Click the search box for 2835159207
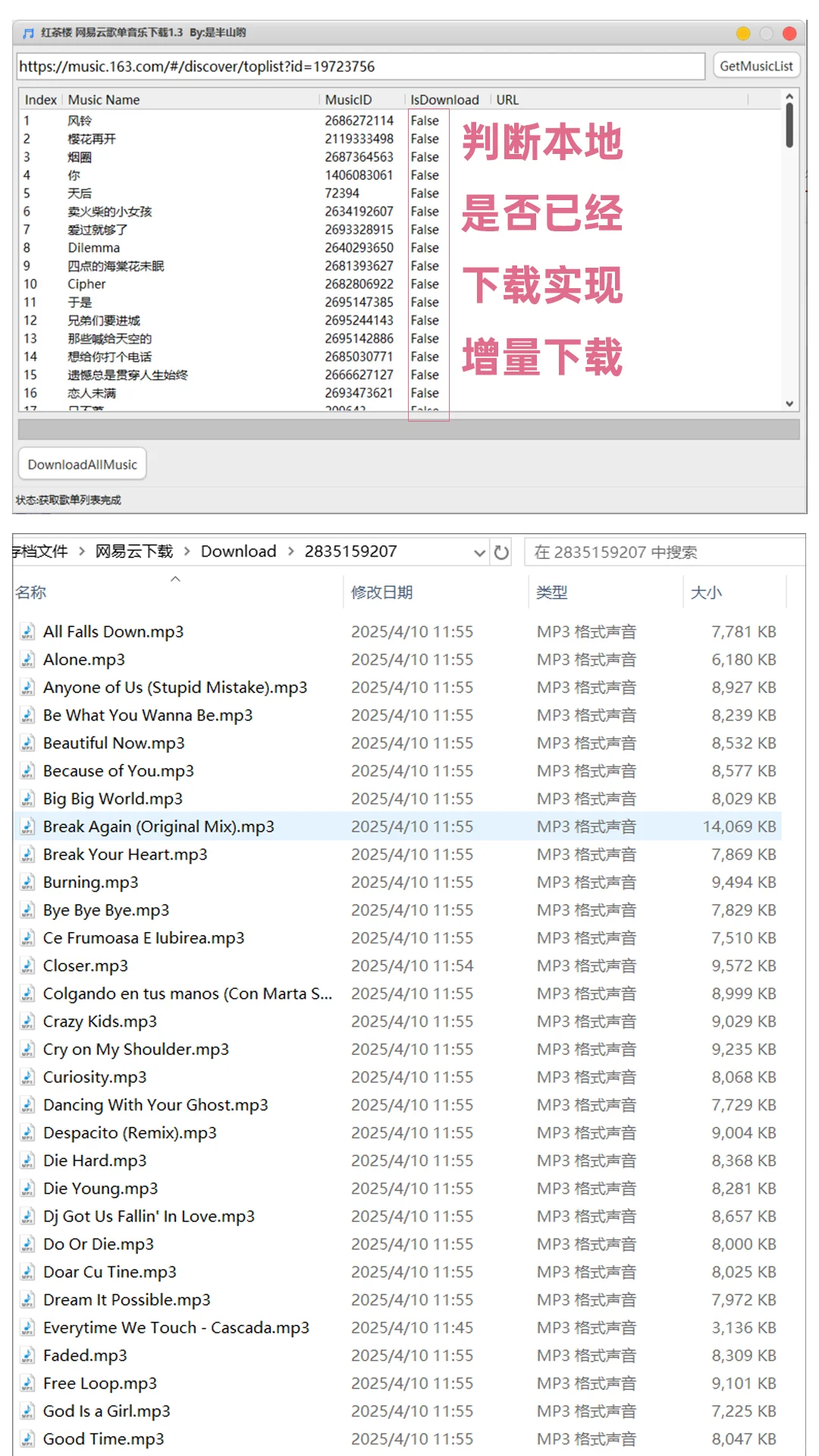819x1456 pixels. pyautogui.click(x=664, y=552)
